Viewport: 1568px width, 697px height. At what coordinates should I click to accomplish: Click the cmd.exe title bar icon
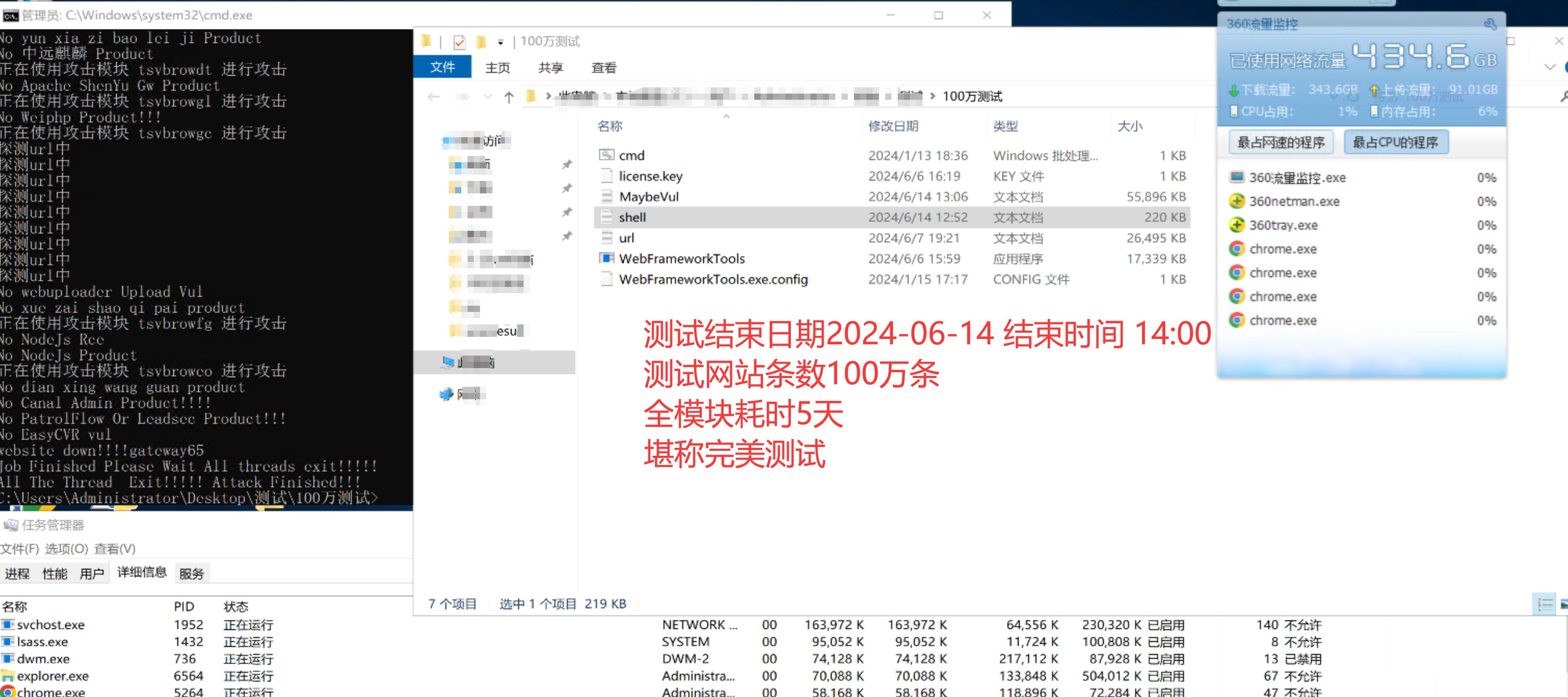click(10, 15)
